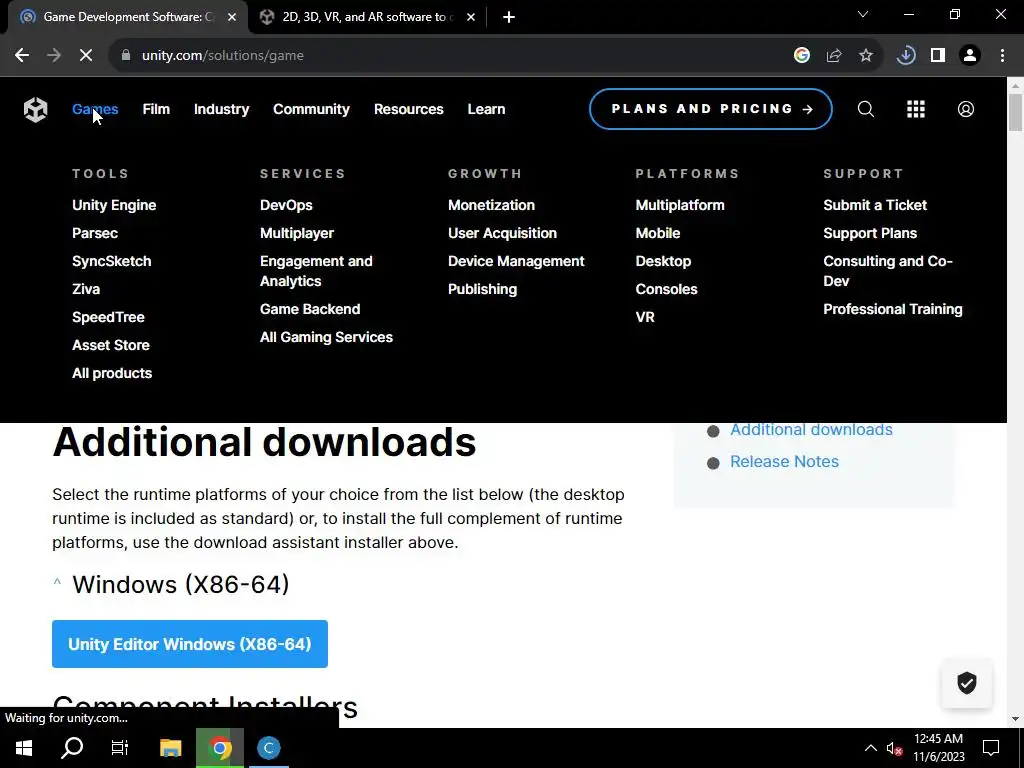Bookmark this page with the star icon
This screenshot has height=768, width=1024.
[x=865, y=56]
